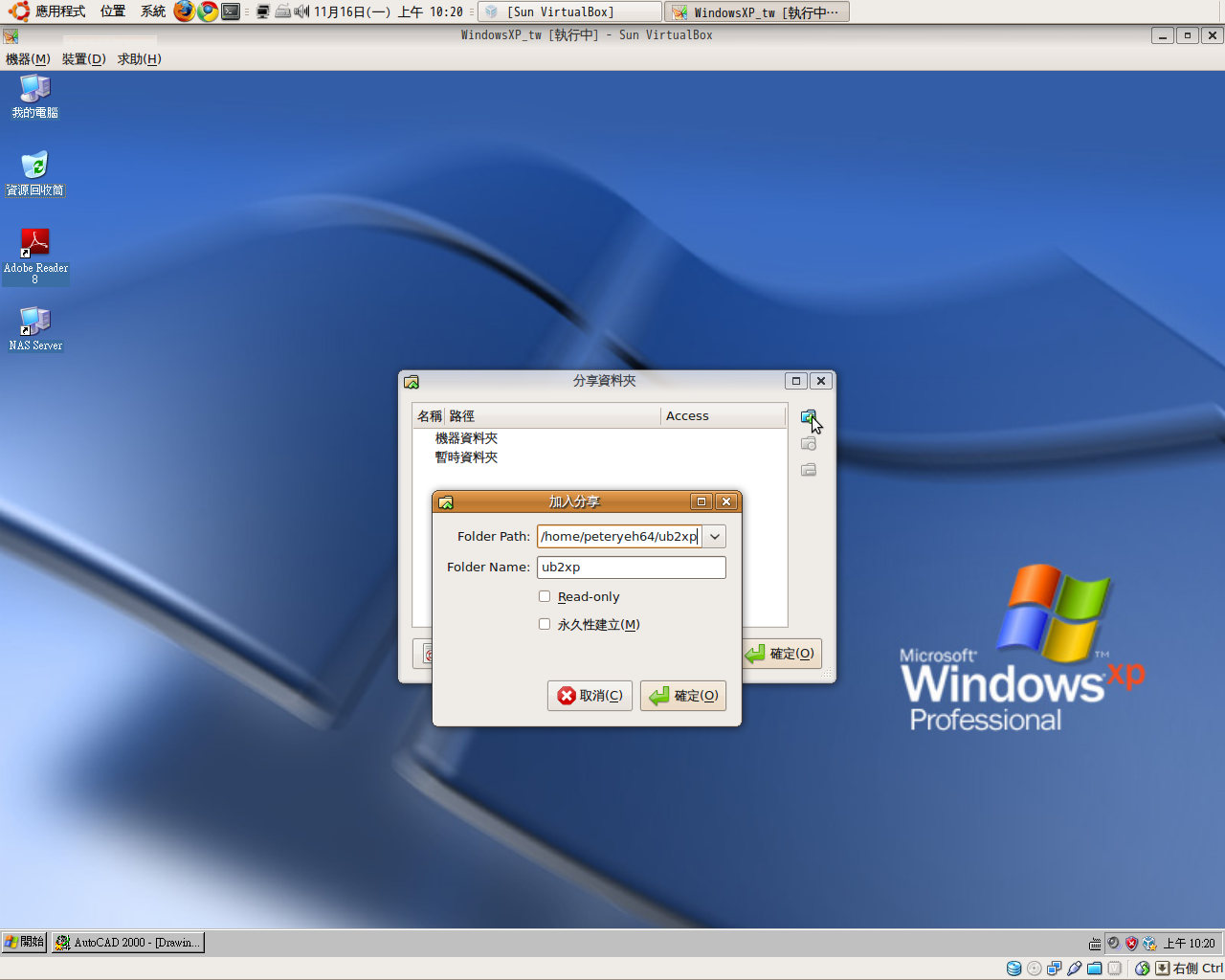This screenshot has height=980, width=1225.
Task: Click 確定(O) in the 分享資料夾 window
Action: pyautogui.click(x=782, y=654)
